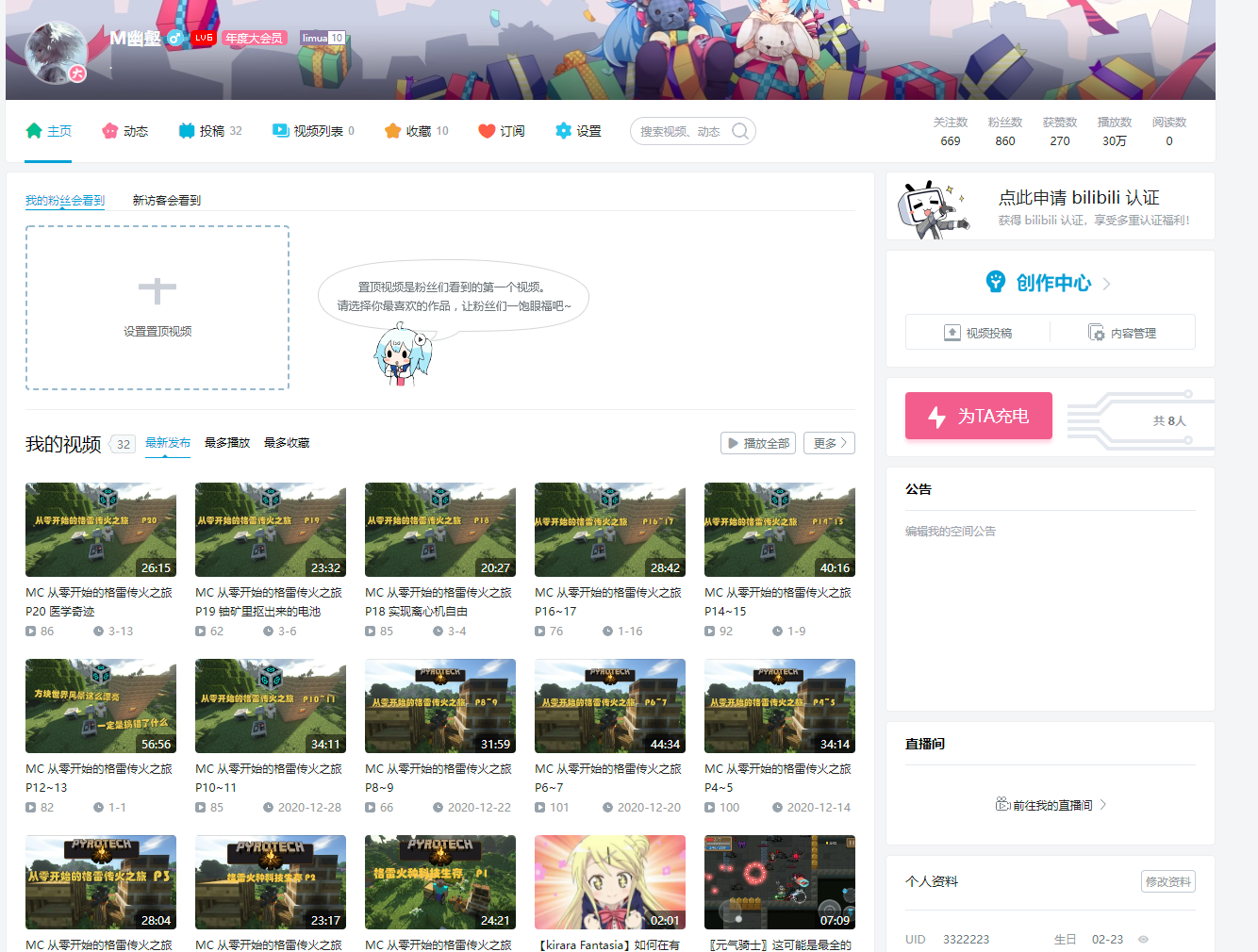Click the 播放全部 play button
Viewport: 1258px width, 952px height.
click(757, 443)
